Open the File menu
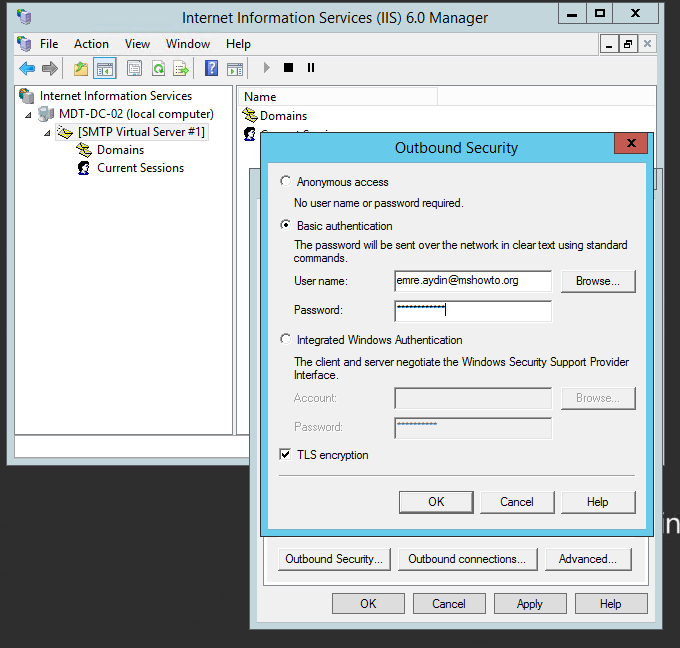 [x=49, y=44]
